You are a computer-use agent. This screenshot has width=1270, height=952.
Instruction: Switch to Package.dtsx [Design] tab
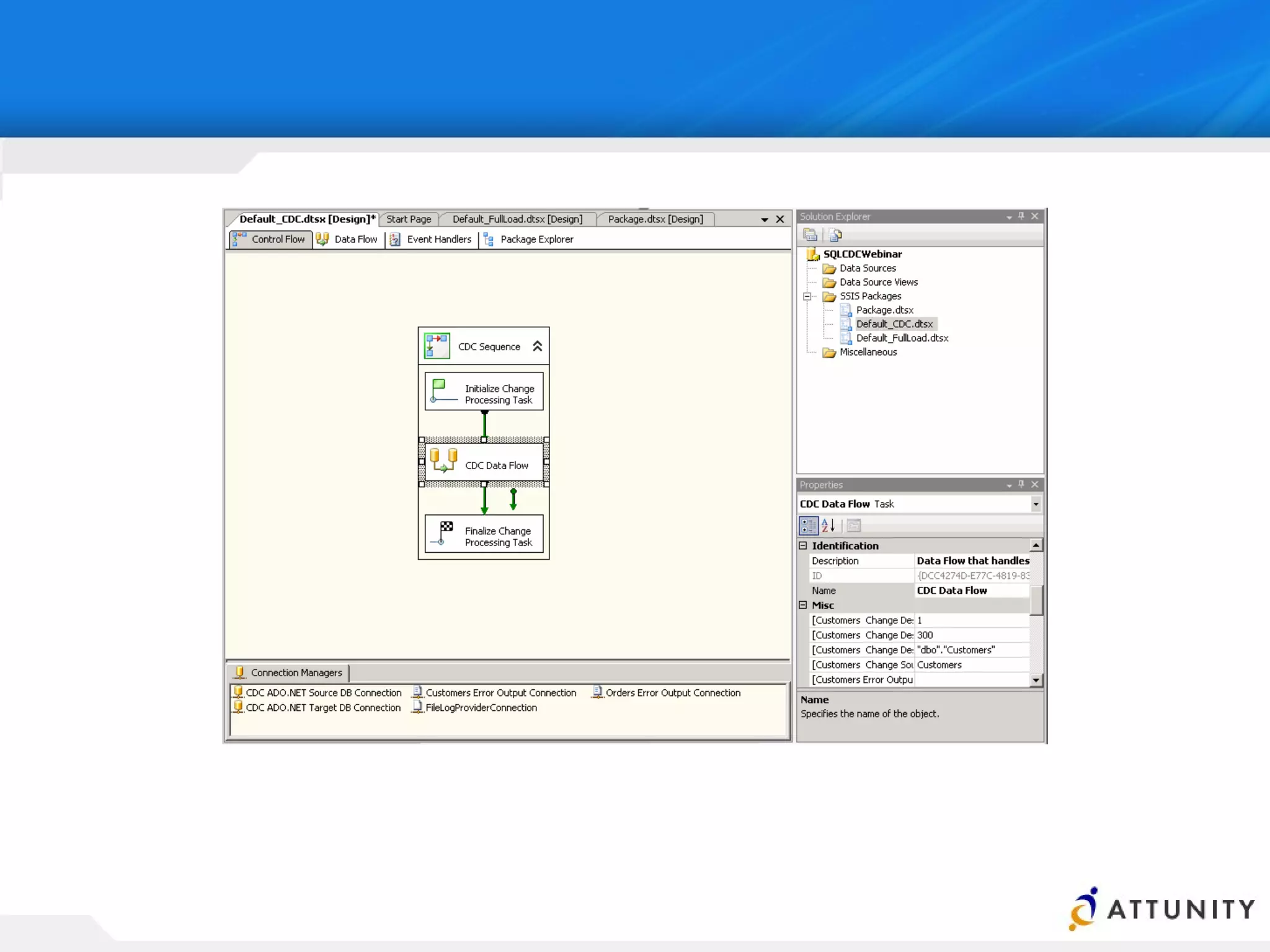(655, 219)
